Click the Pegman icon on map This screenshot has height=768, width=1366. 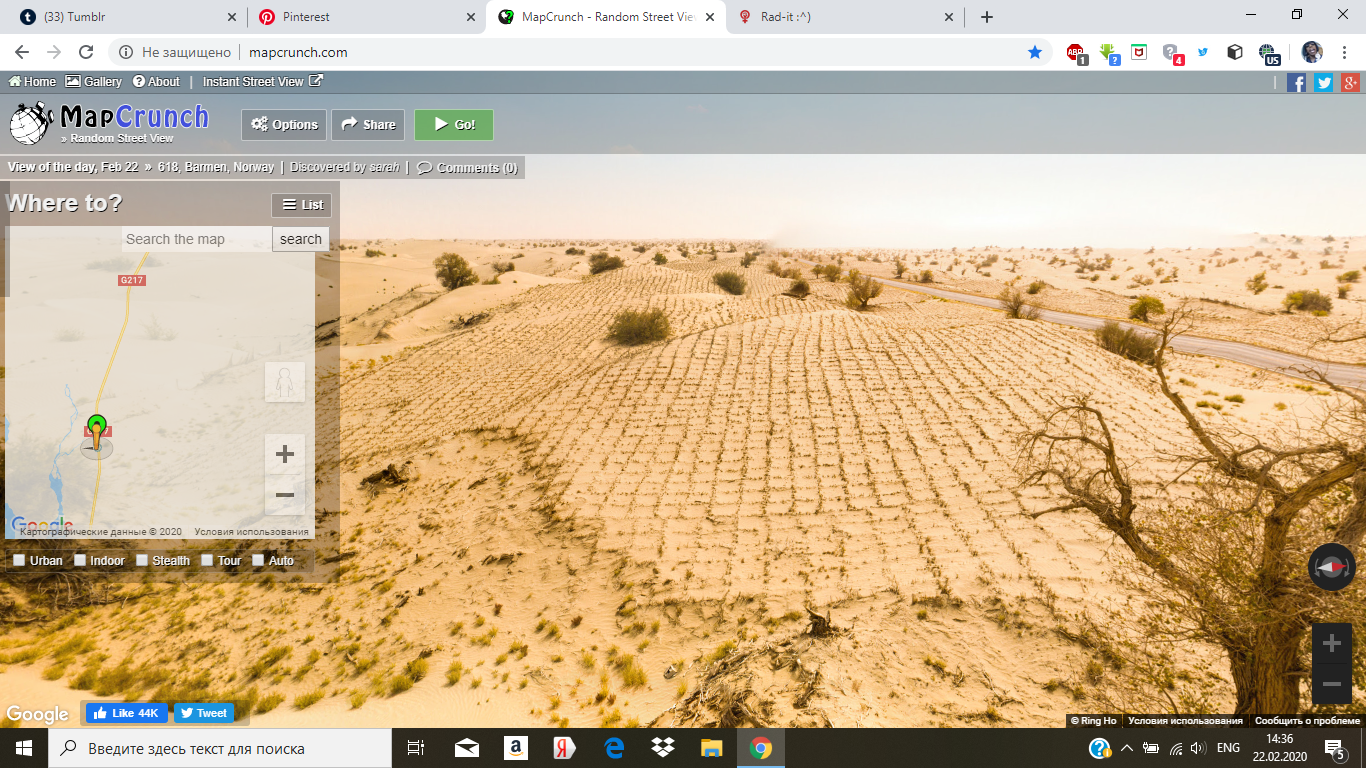(285, 382)
